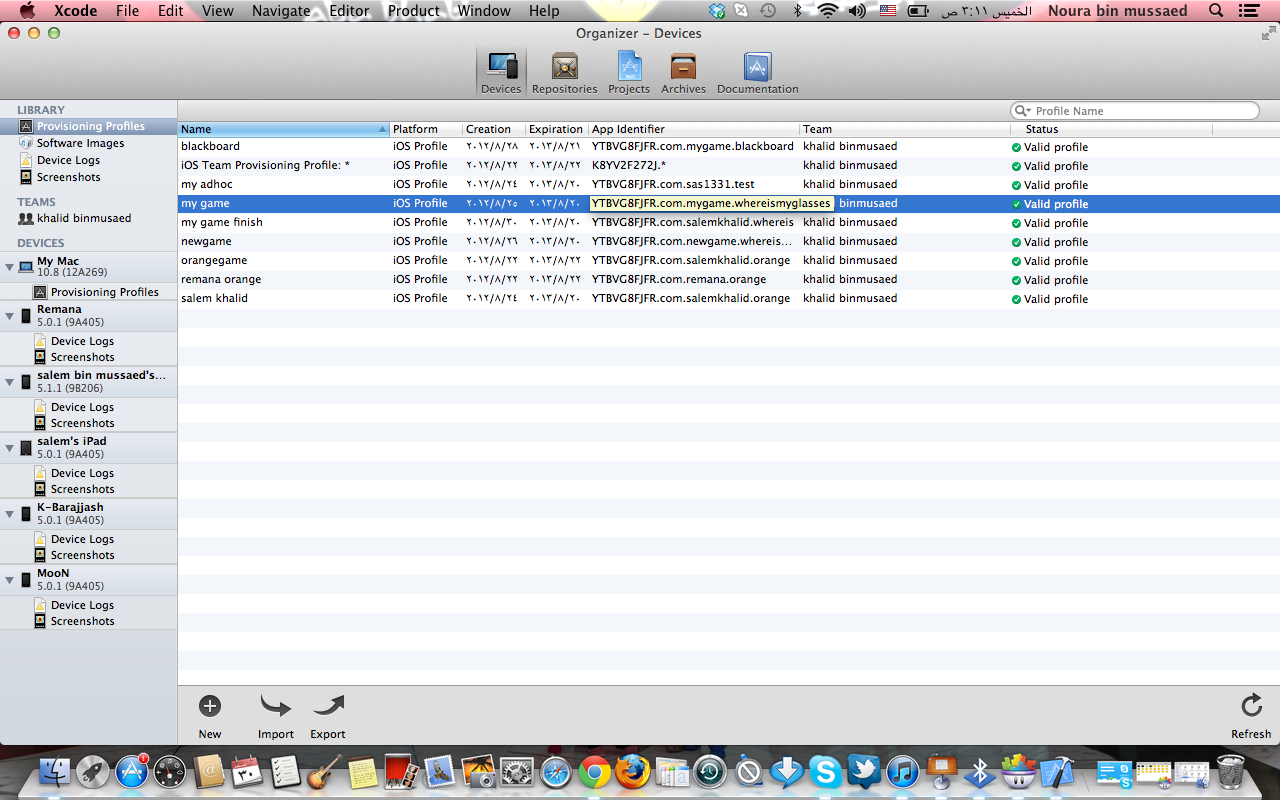Open the Window menu

click(x=484, y=11)
